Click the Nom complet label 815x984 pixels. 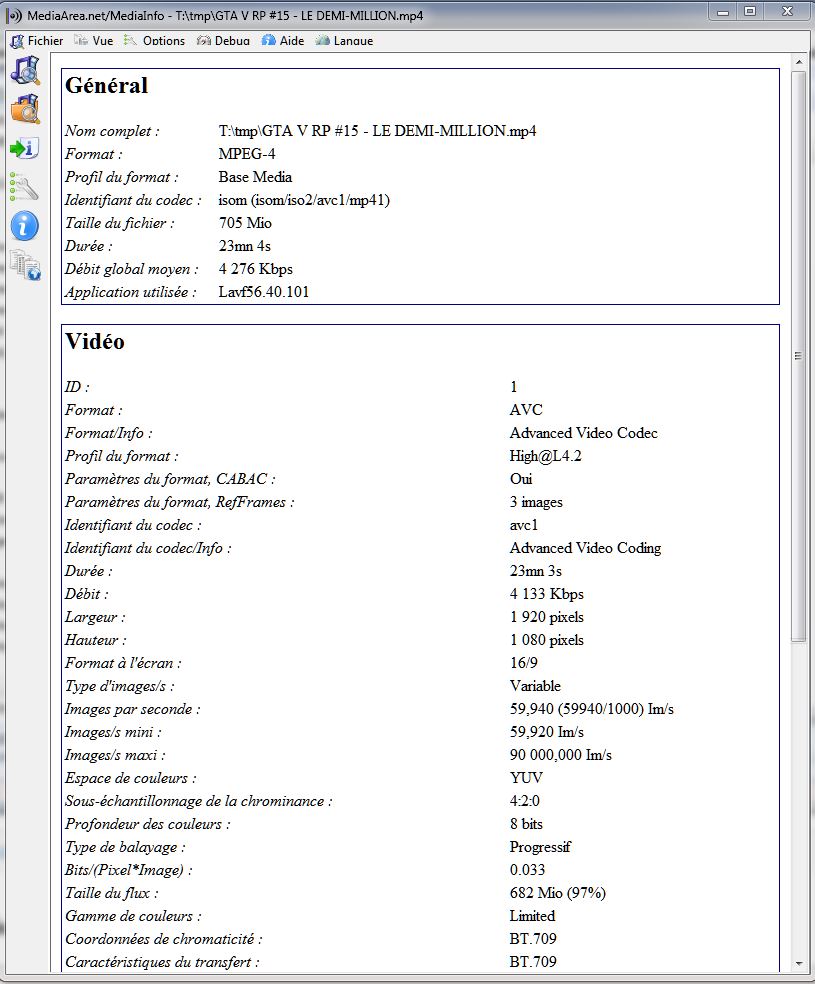click(112, 131)
